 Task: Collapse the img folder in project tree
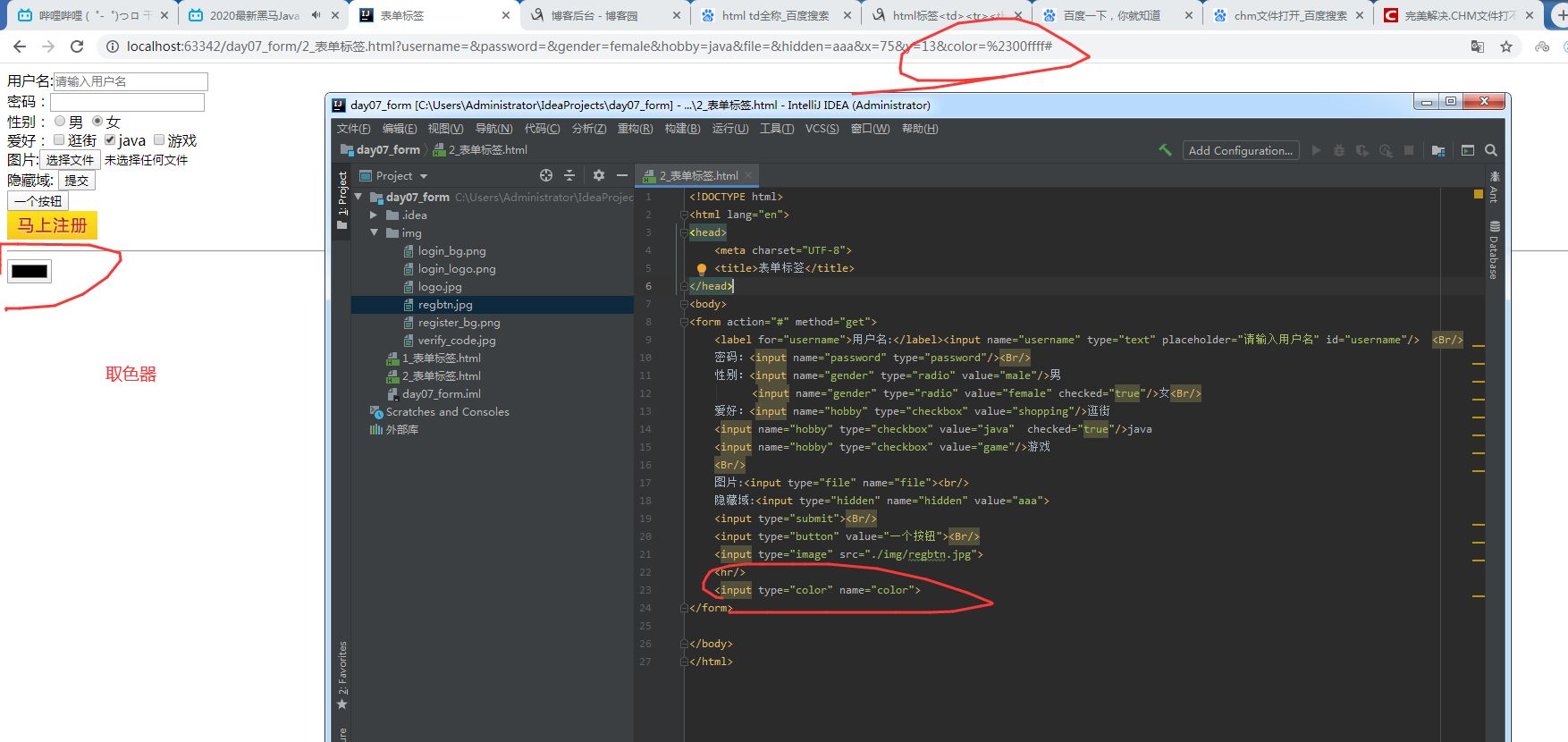[x=374, y=232]
